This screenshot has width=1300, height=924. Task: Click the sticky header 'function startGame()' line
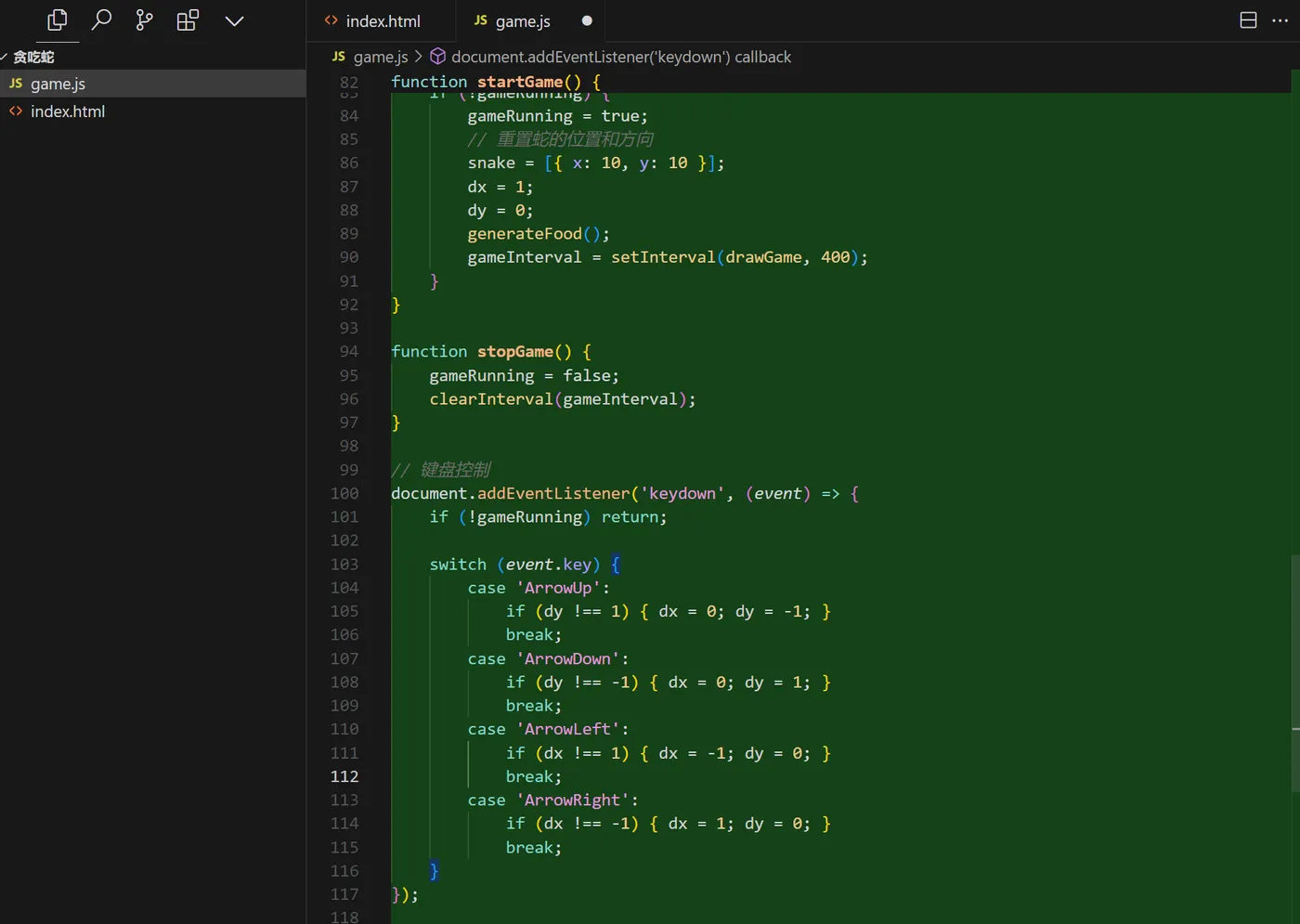(496, 82)
